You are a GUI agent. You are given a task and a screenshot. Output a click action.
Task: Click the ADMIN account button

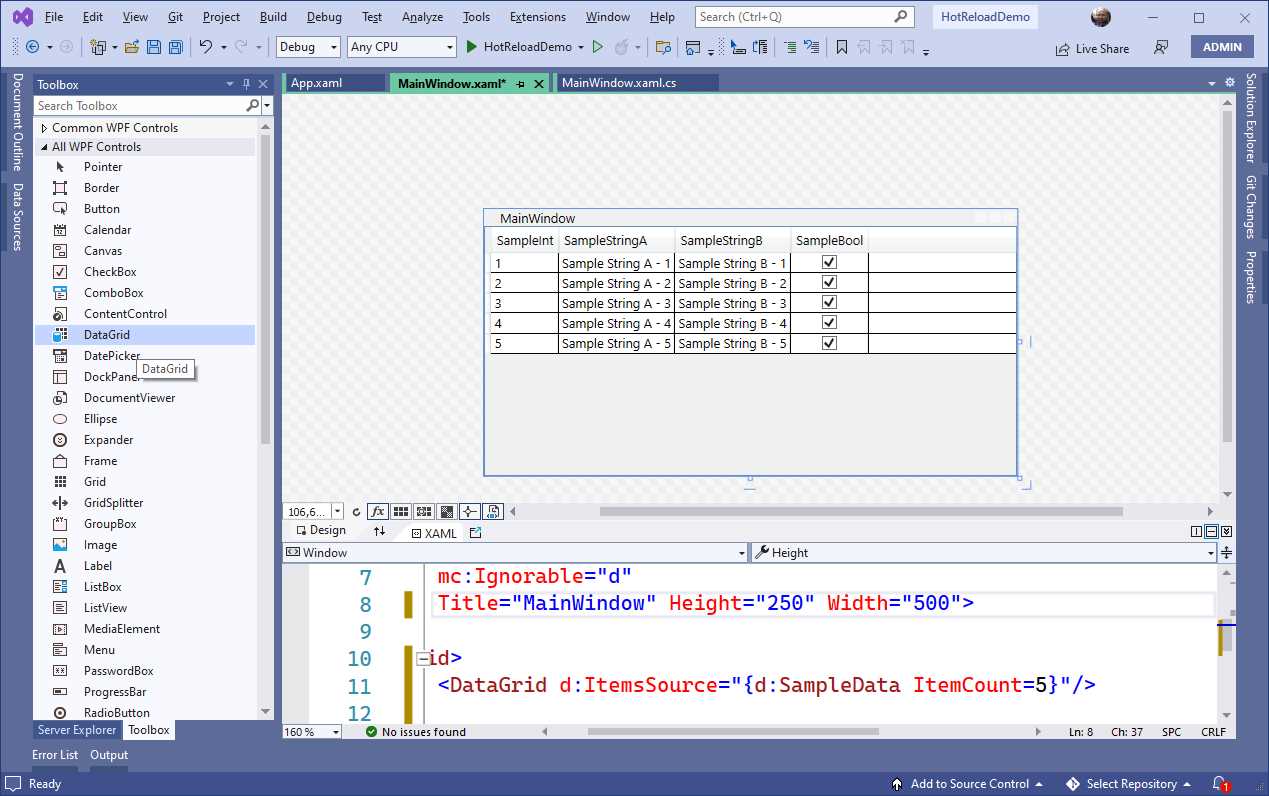pyautogui.click(x=1221, y=46)
